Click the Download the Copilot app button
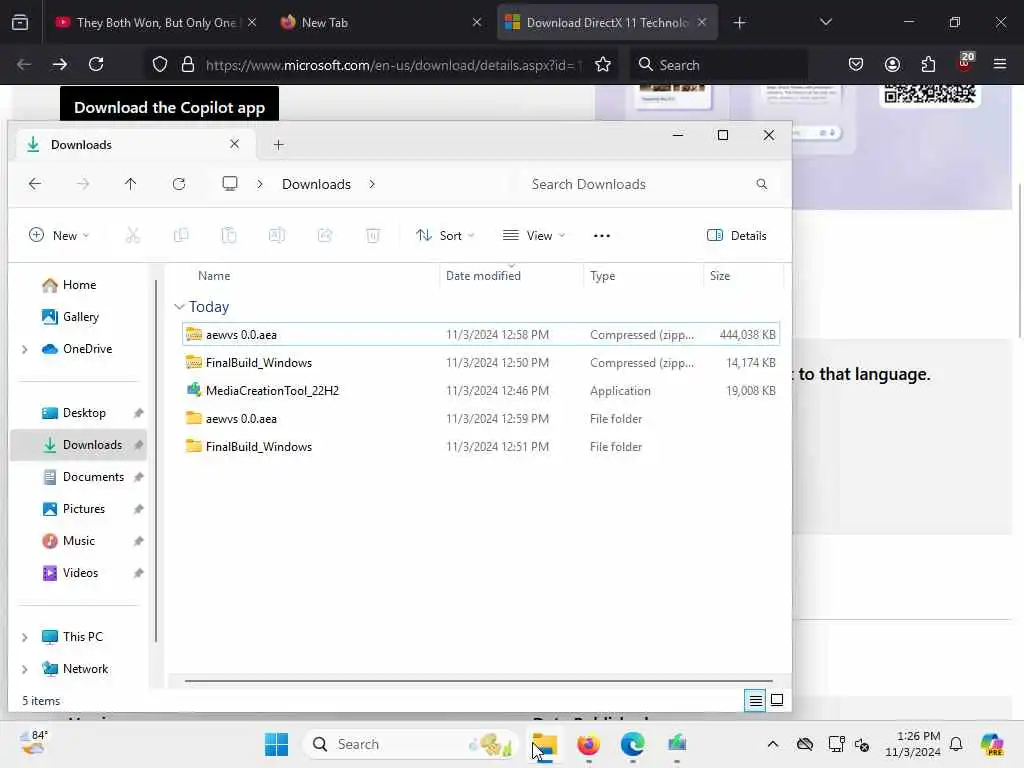This screenshot has width=1024, height=768. [x=169, y=104]
